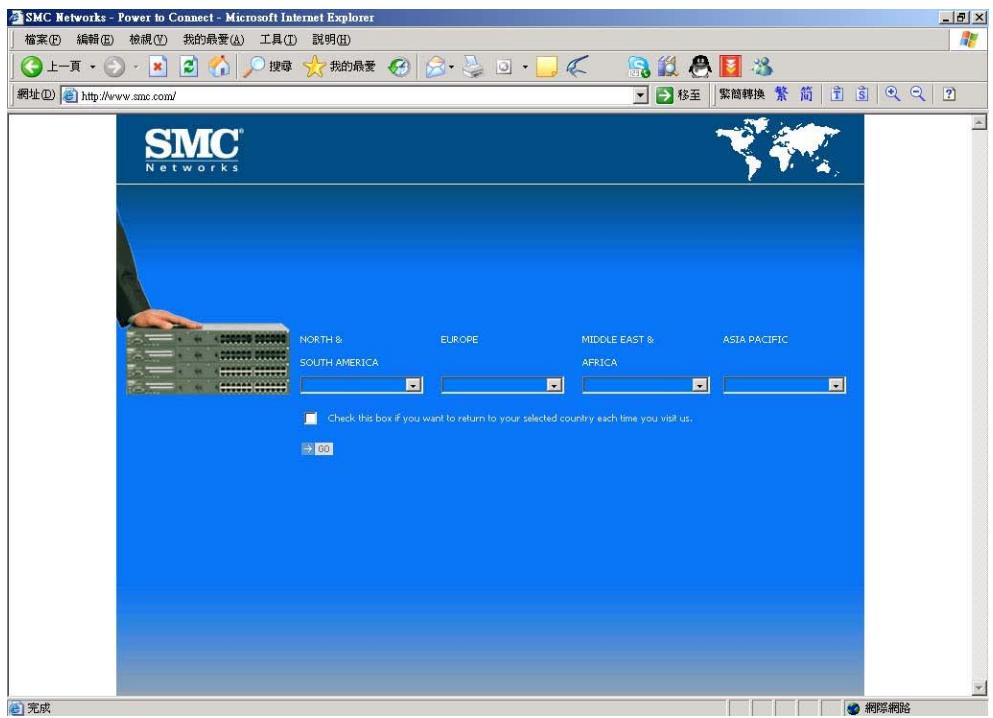Viewport: 993px width, 718px height.
Task: Click the second document conversion icon
Action: pyautogui.click(x=862, y=94)
